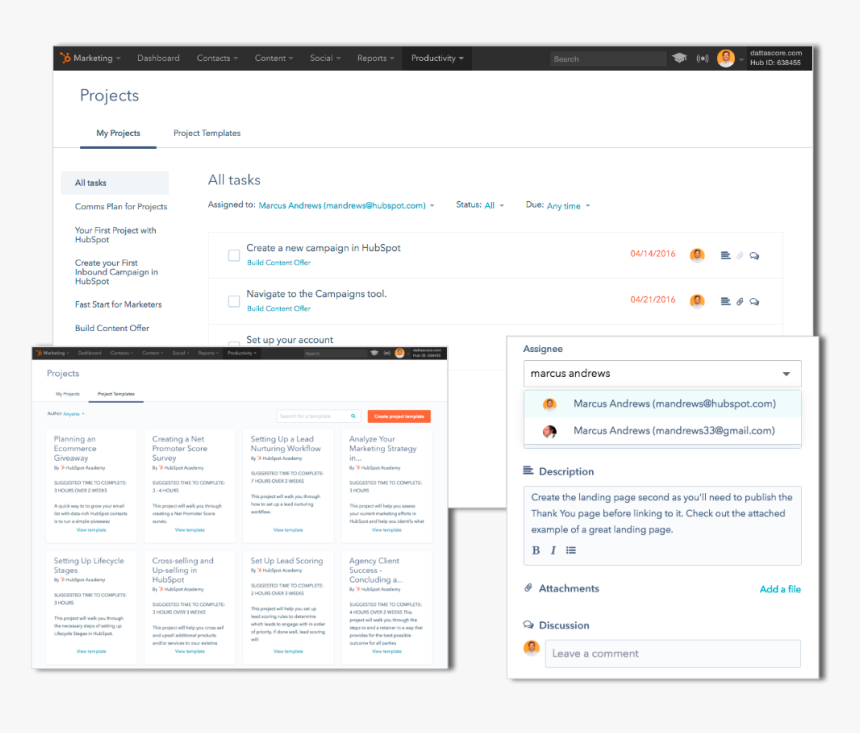Click assignee avatar on 04/14/2016 task
The image size is (860, 733).
697,255
